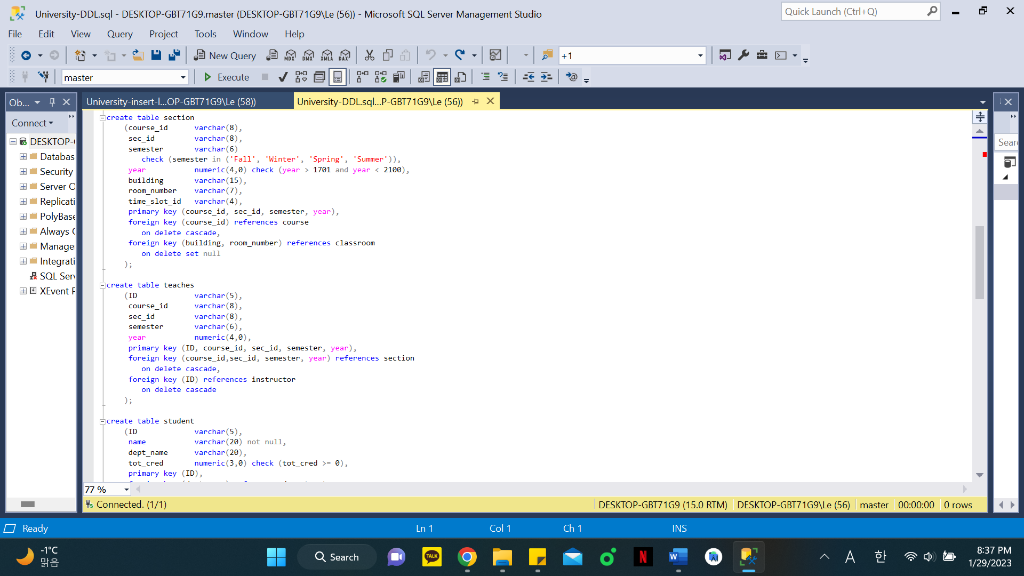This screenshot has width=1024, height=576.
Task: Click the Cut scissors icon
Action: pyautogui.click(x=369, y=56)
